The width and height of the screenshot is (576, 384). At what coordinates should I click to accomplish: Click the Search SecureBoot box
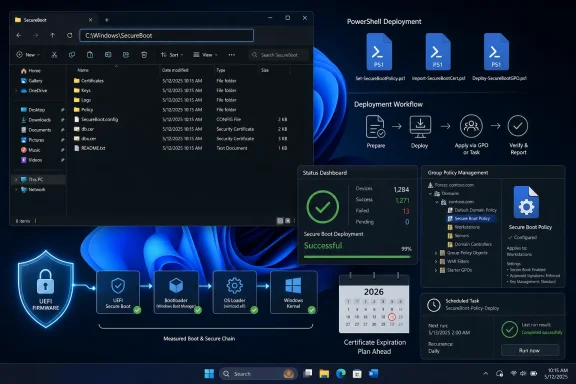pos(278,55)
